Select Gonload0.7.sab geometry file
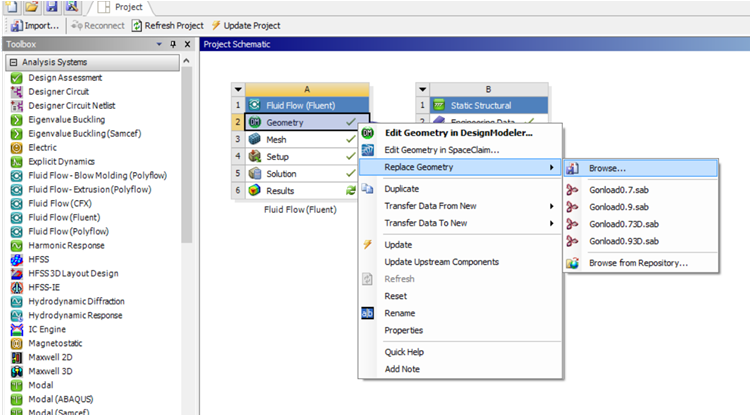 point(641,190)
